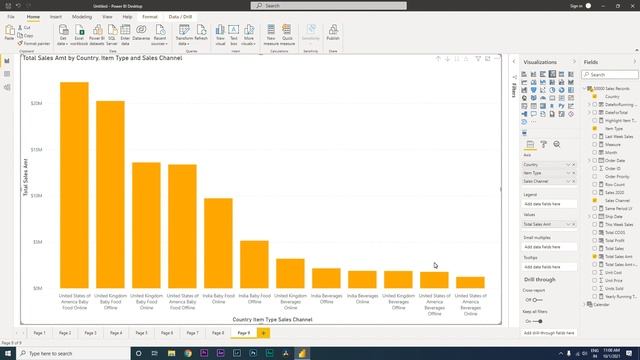
Task: Switch to the Modeling ribbon tab
Action: 82,17
